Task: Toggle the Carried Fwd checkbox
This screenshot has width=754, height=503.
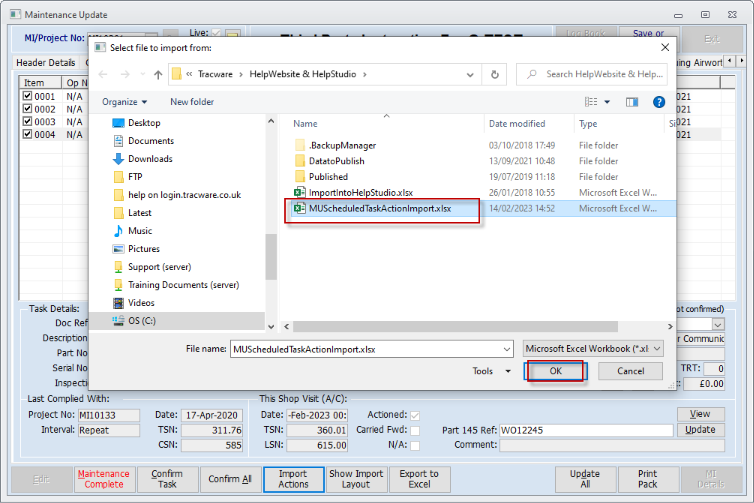Action: click(x=415, y=430)
